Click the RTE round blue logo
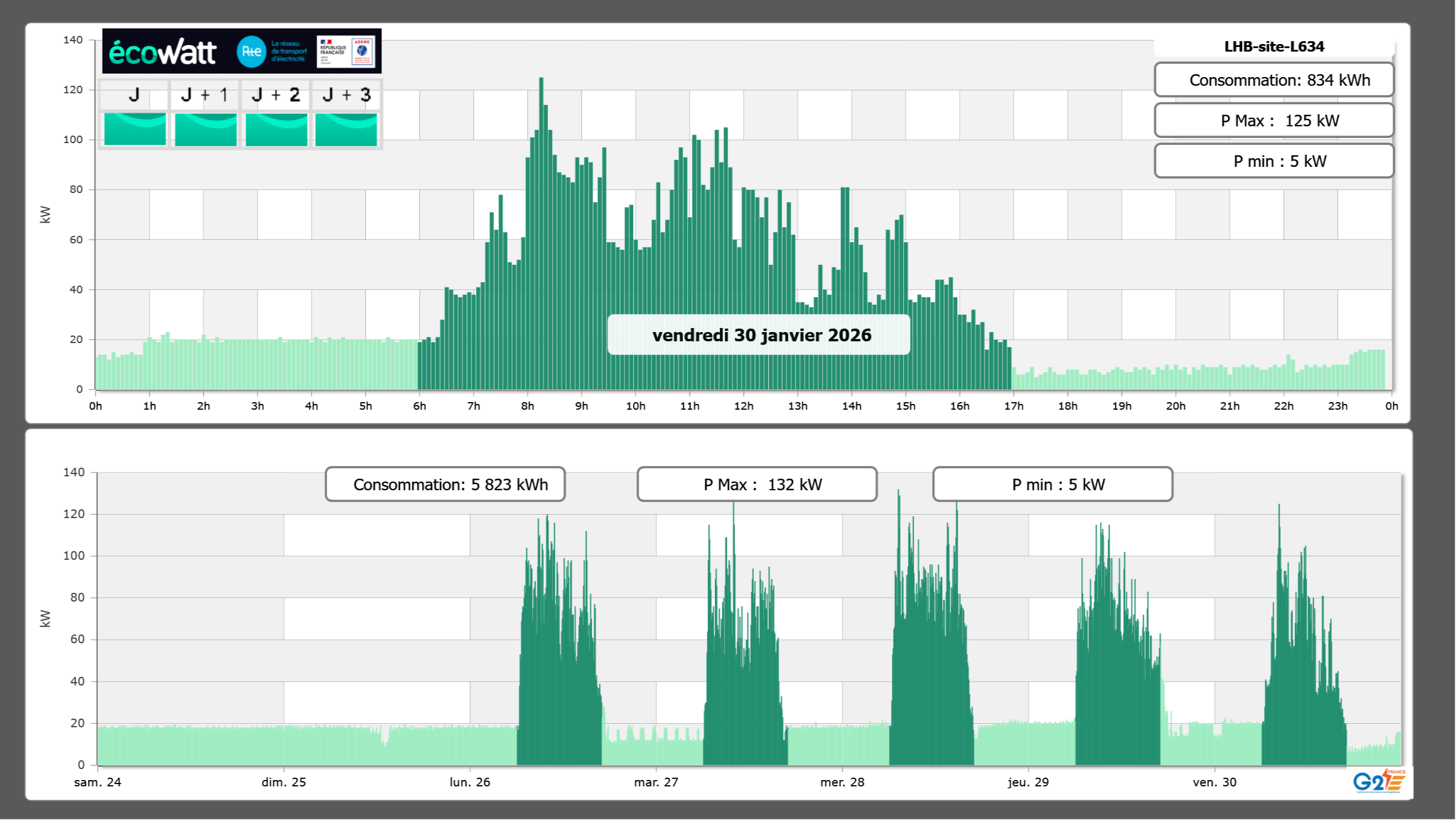Image resolution: width=1456 pixels, height=820 pixels. (251, 52)
